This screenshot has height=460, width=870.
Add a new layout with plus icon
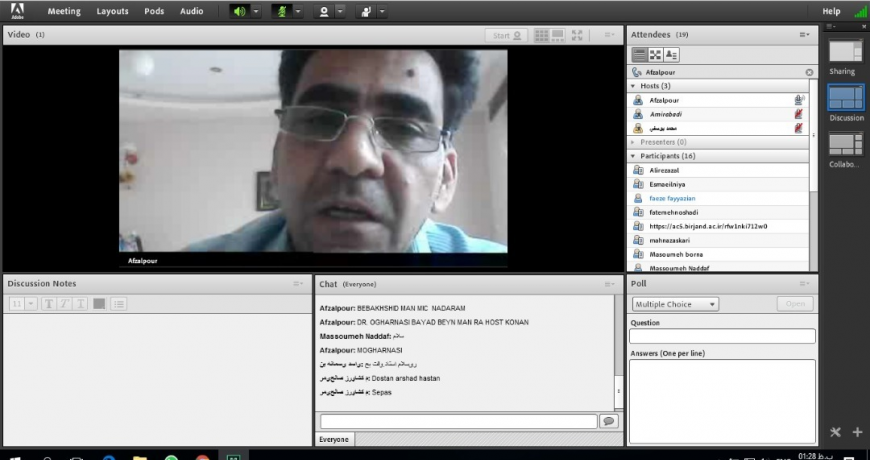tap(857, 432)
